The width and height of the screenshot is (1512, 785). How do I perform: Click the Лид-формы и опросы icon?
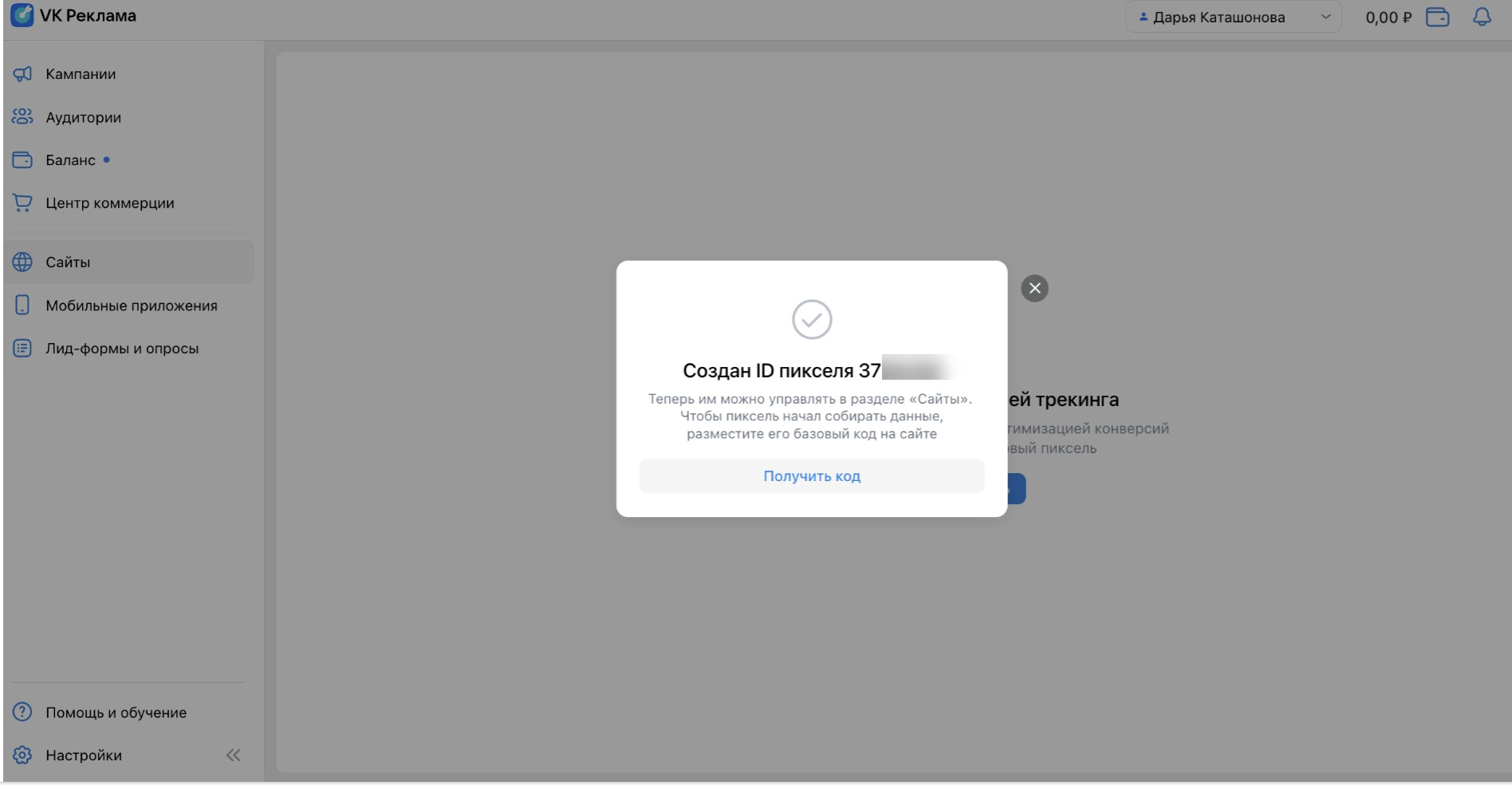point(22,349)
